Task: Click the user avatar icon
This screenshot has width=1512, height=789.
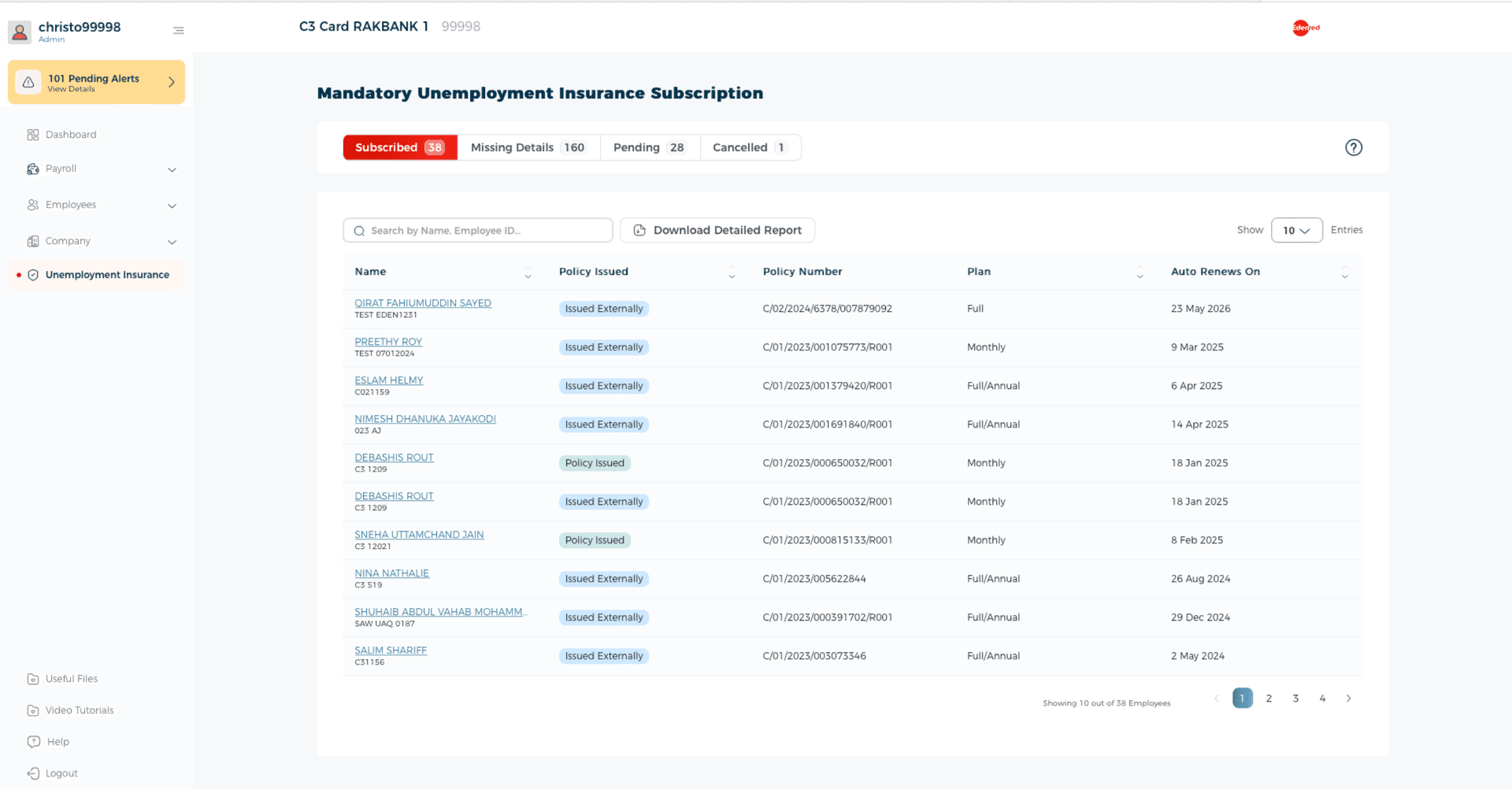Action: pos(20,31)
